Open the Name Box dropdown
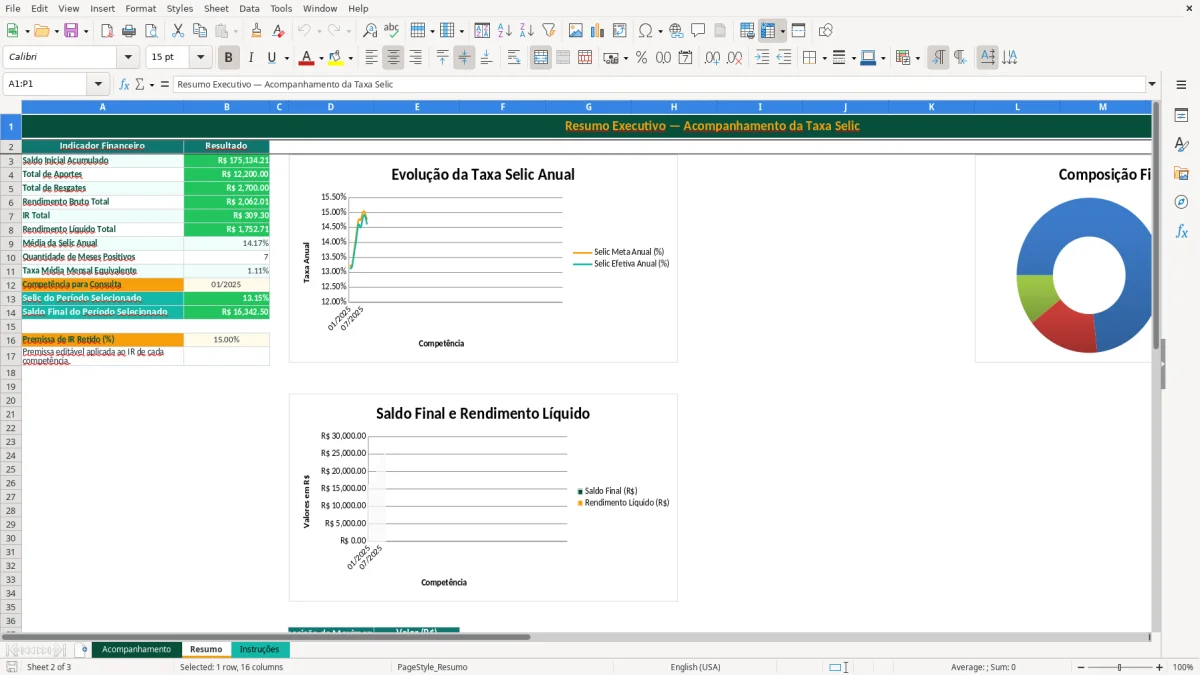The height and width of the screenshot is (675, 1200). 98,85
